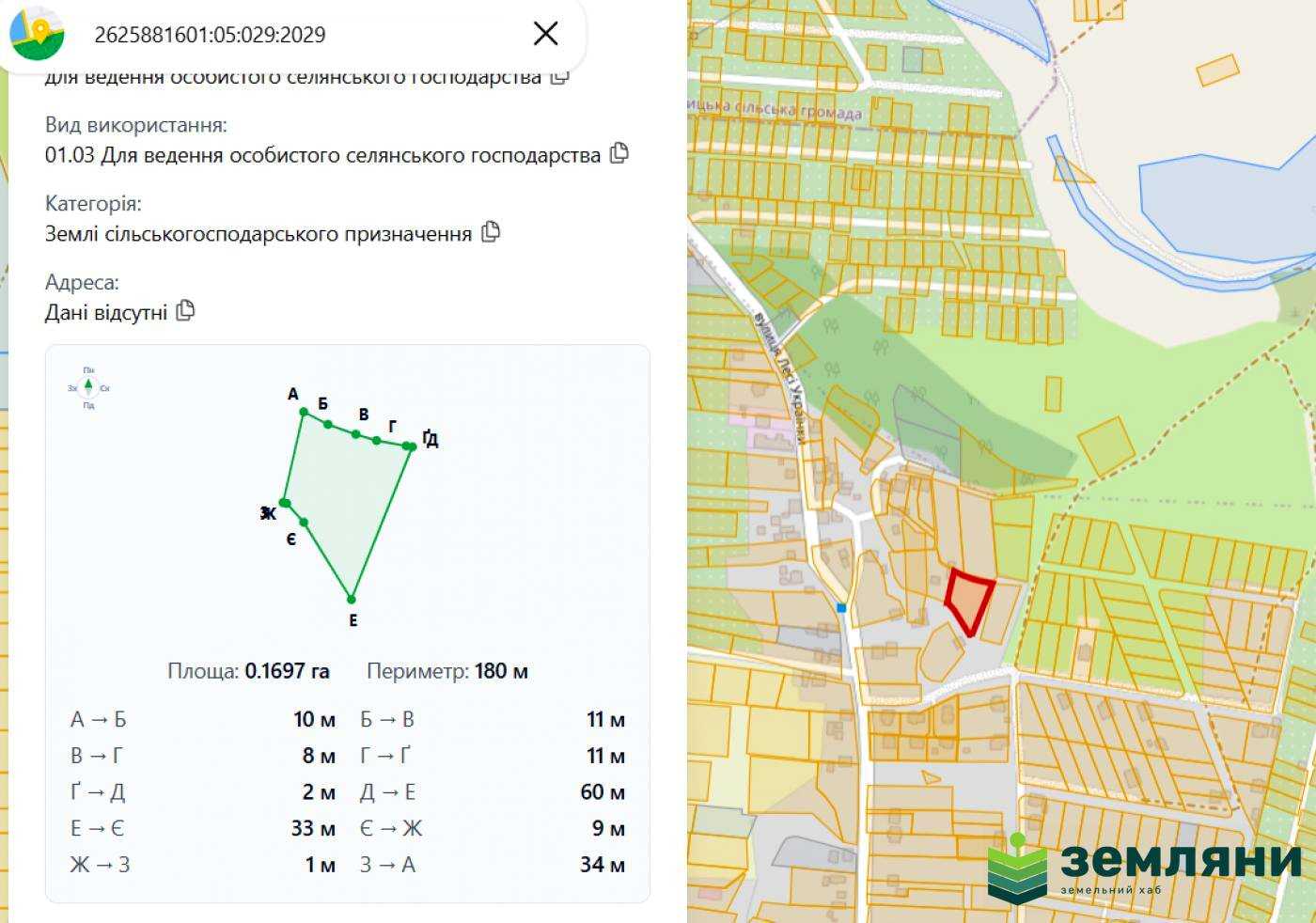Click the Є → Ж segment row
Viewport: 1316px width, 923px height.
(x=493, y=828)
